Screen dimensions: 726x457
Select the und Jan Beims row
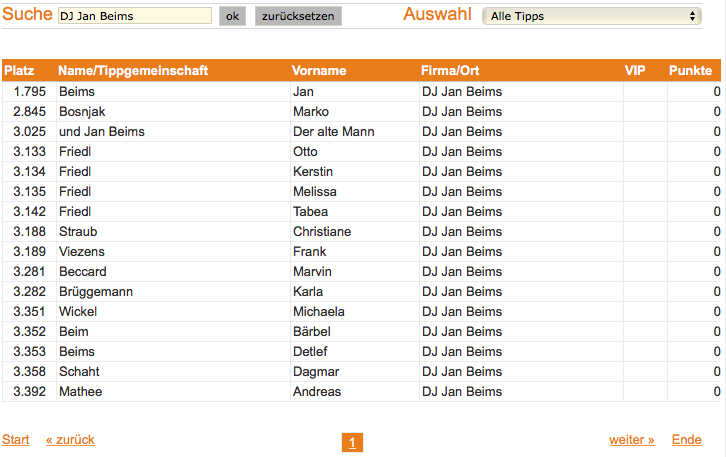(362, 131)
